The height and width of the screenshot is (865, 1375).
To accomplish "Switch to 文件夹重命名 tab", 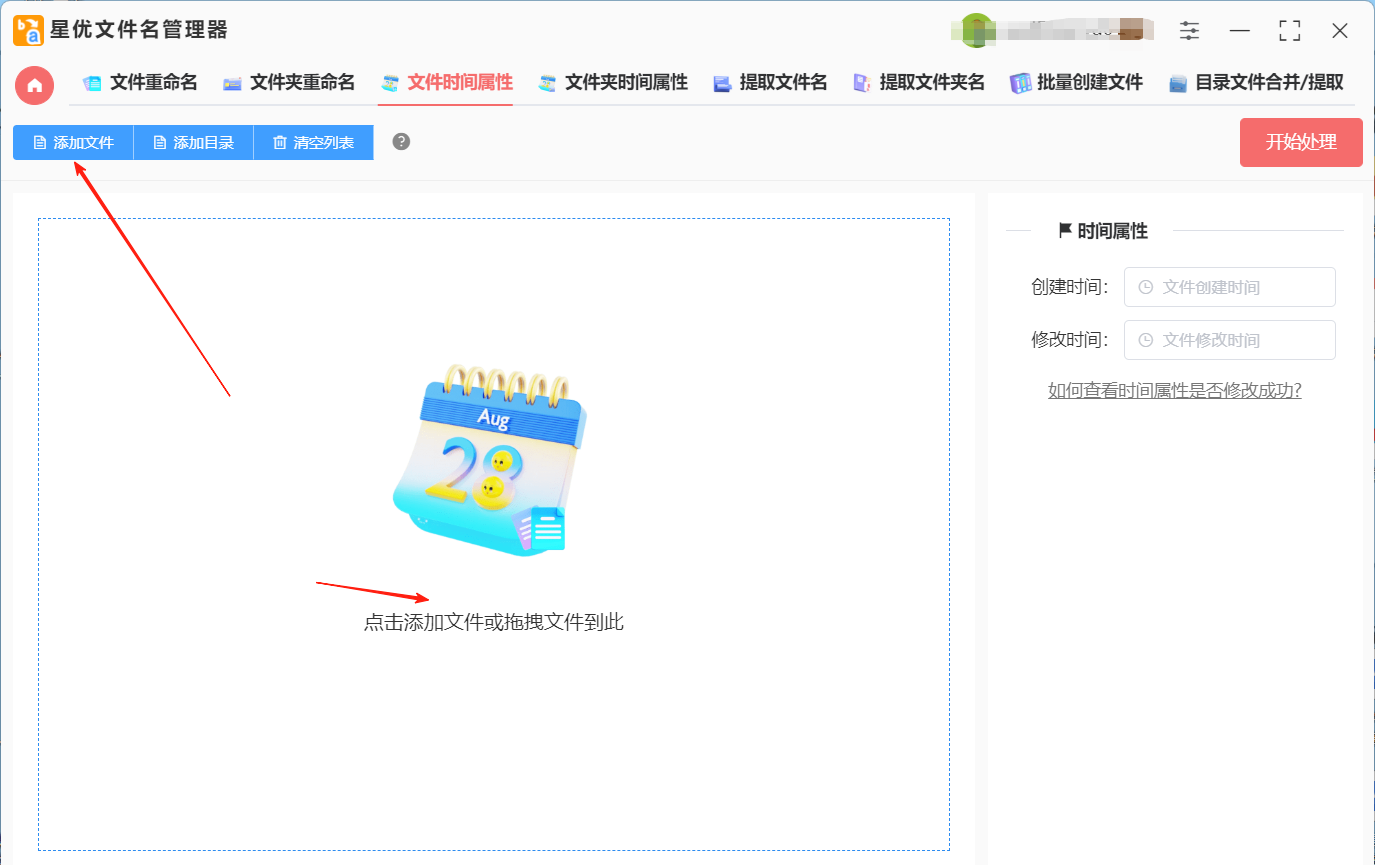I will (x=289, y=83).
